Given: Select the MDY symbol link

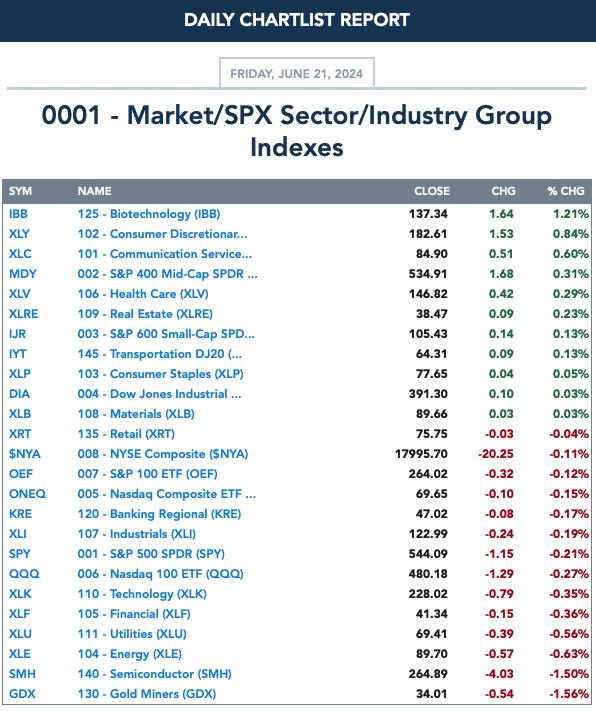Looking at the screenshot, I should tap(23, 274).
